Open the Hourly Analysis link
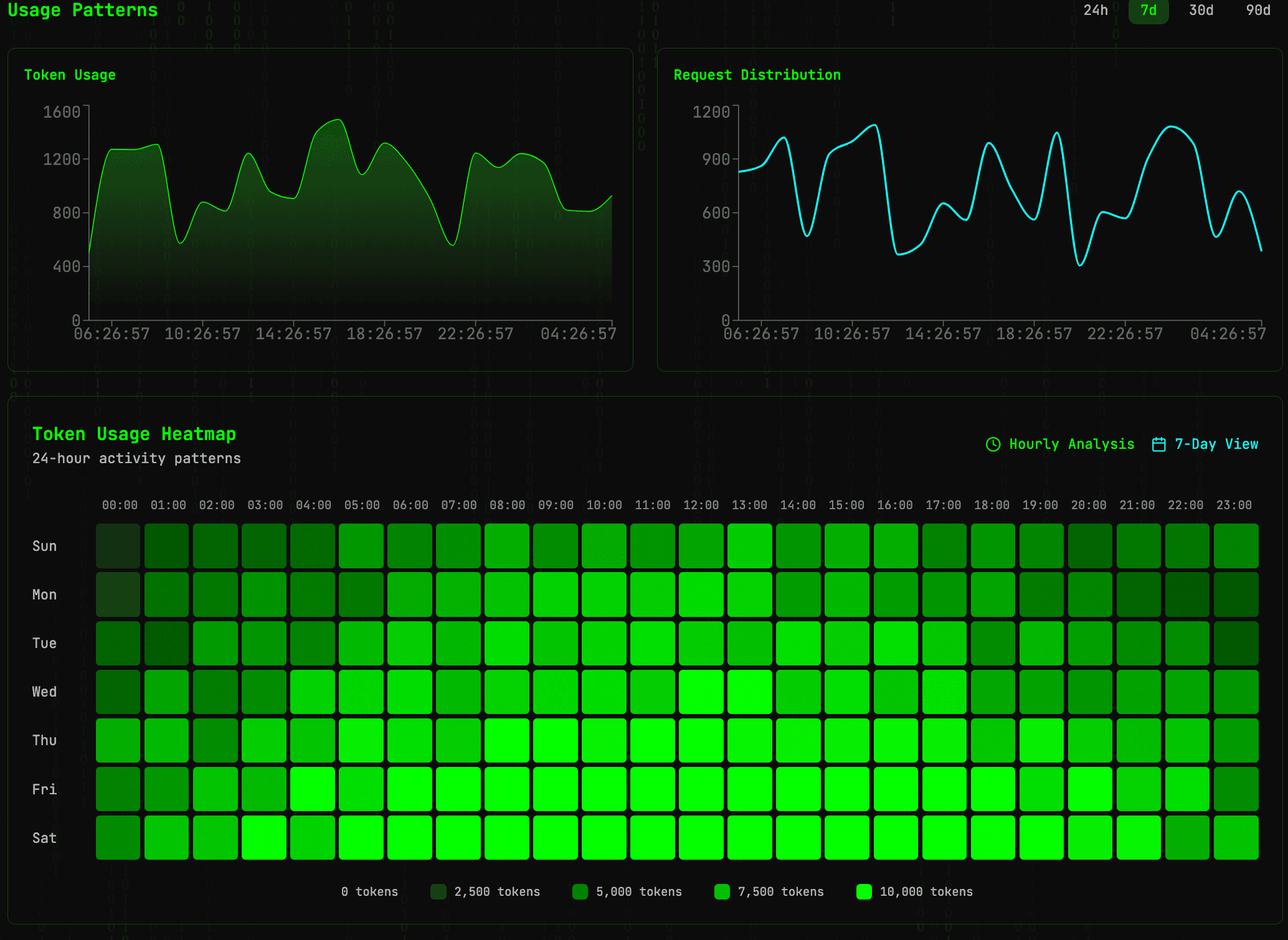The height and width of the screenshot is (940, 1288). coord(1072,444)
